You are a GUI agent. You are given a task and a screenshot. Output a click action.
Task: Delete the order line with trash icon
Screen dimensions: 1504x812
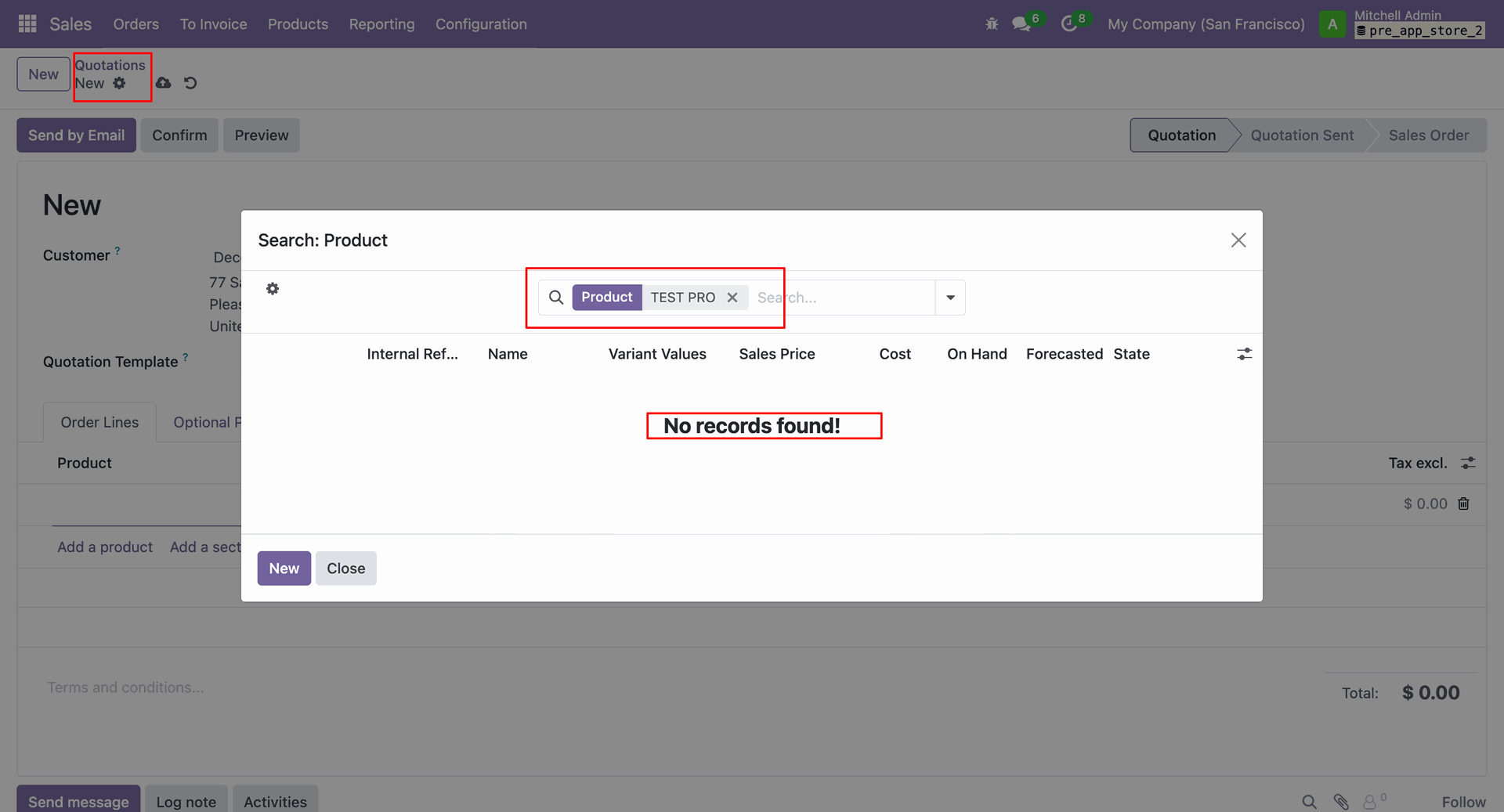1463,503
